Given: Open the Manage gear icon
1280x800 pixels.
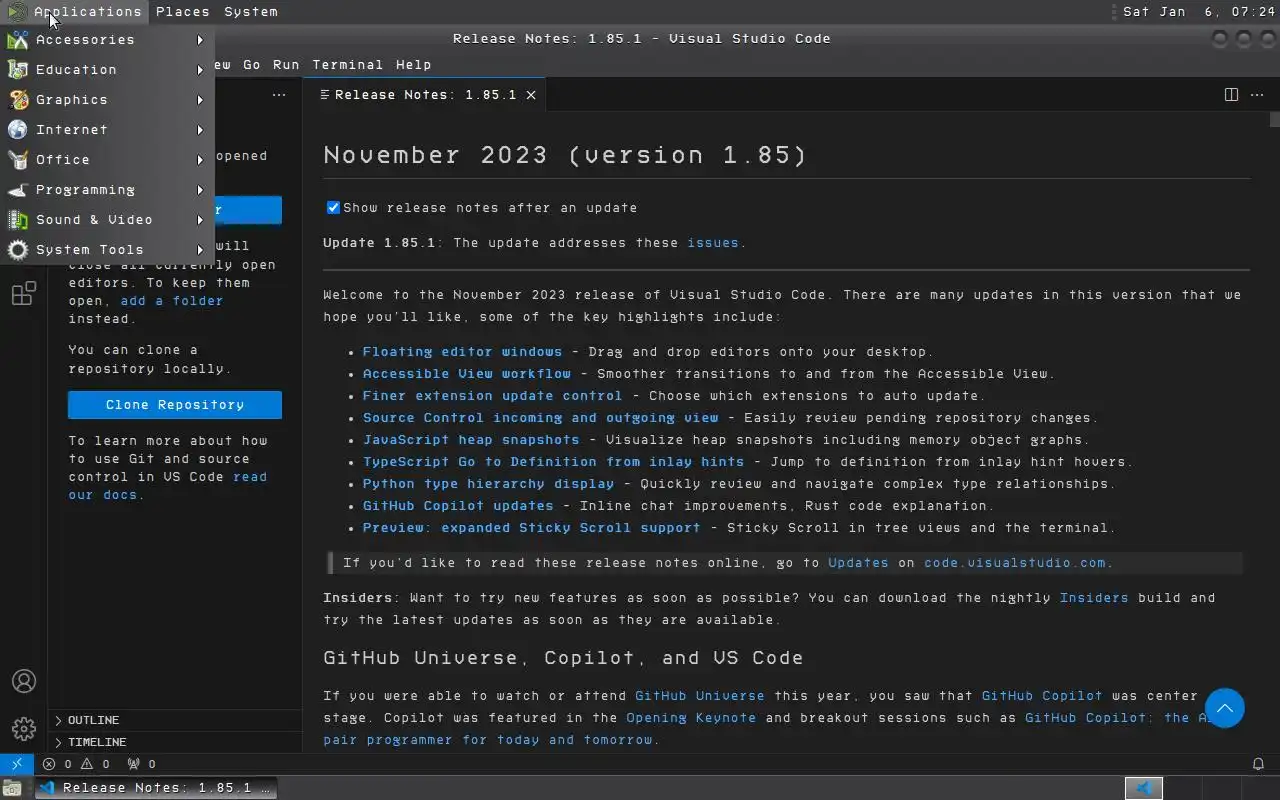Looking at the screenshot, I should [24, 729].
